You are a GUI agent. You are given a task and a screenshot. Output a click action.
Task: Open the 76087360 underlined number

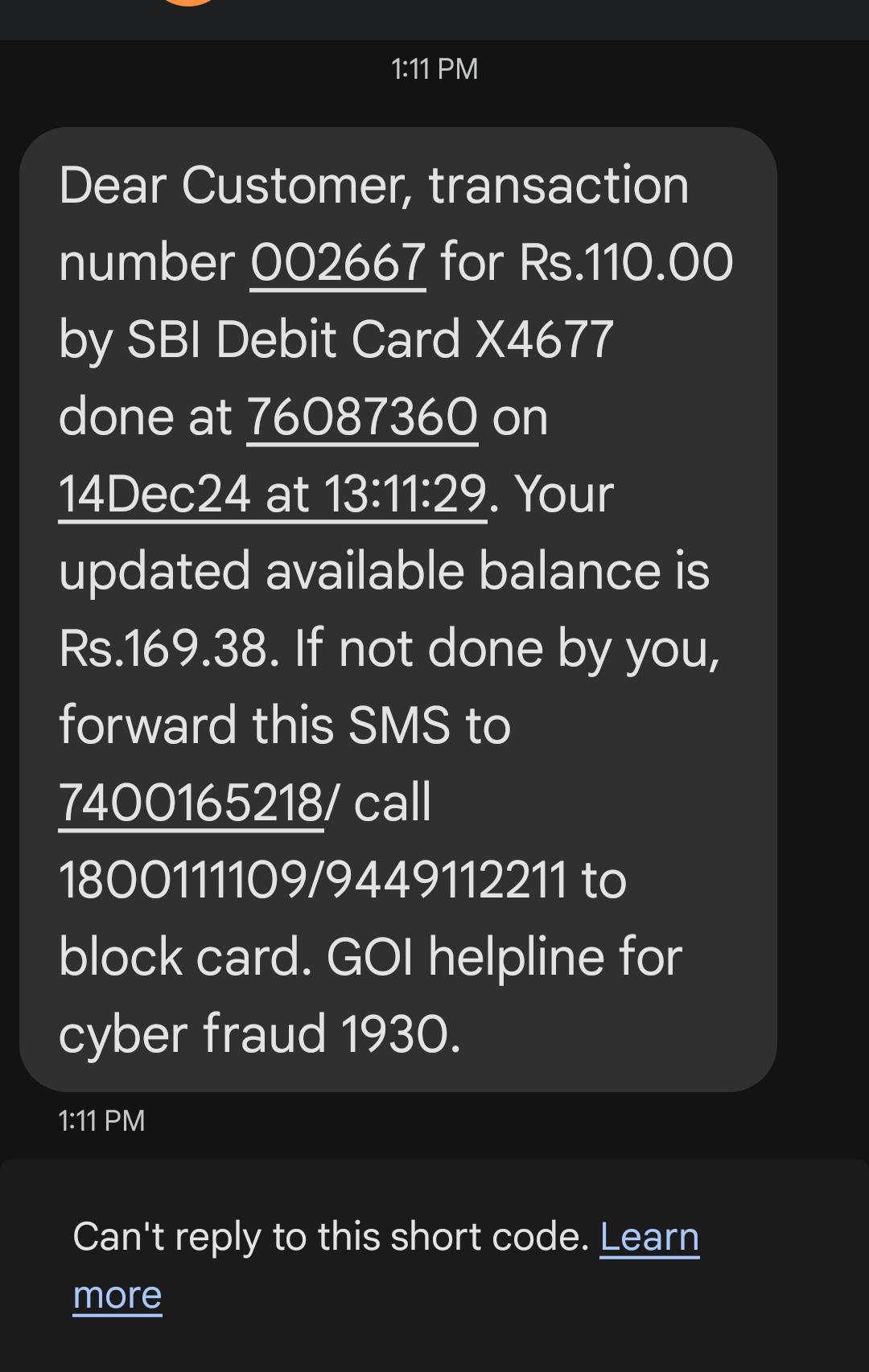pos(362,417)
